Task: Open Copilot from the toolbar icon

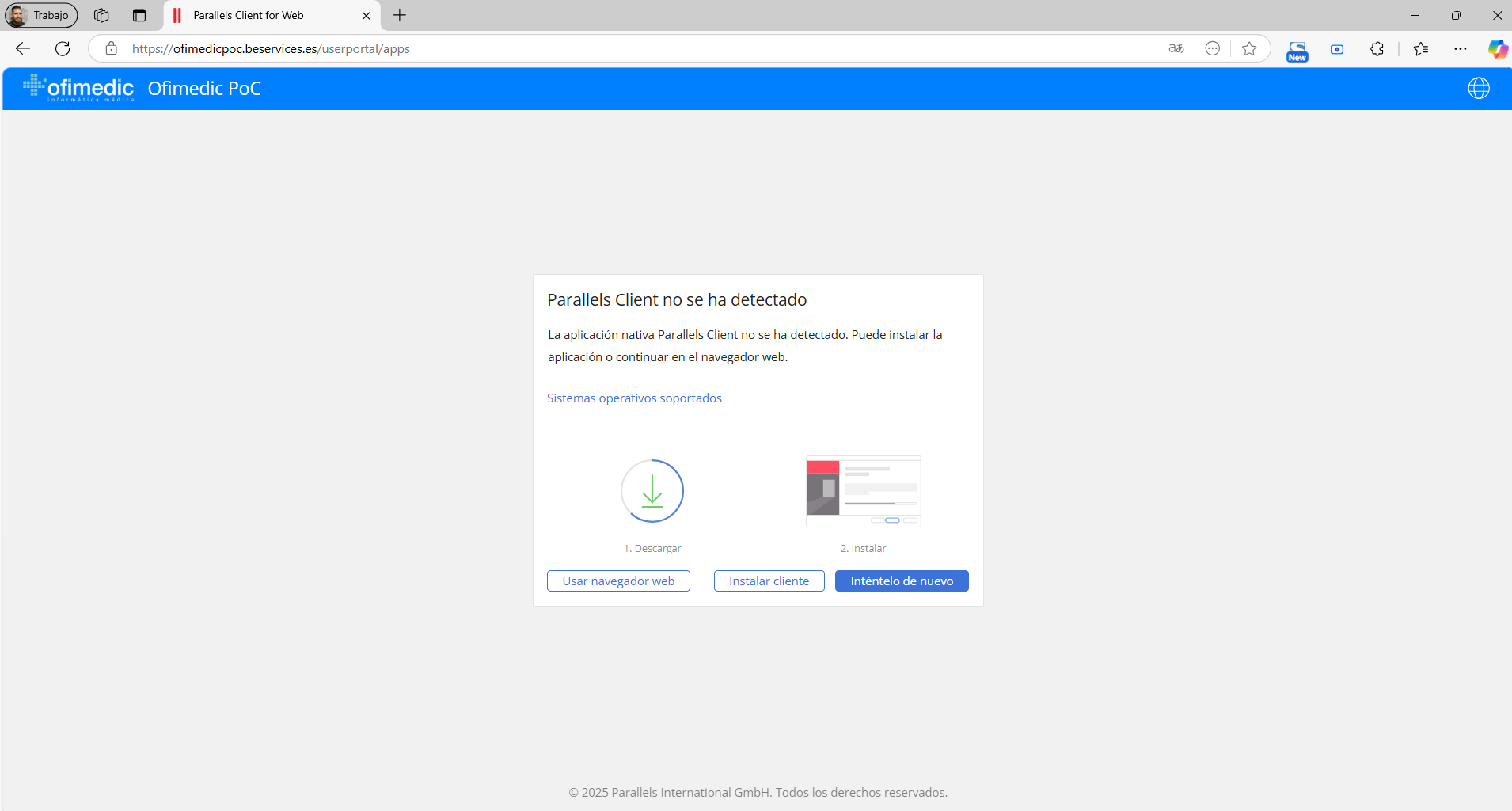Action: pyautogui.click(x=1497, y=48)
